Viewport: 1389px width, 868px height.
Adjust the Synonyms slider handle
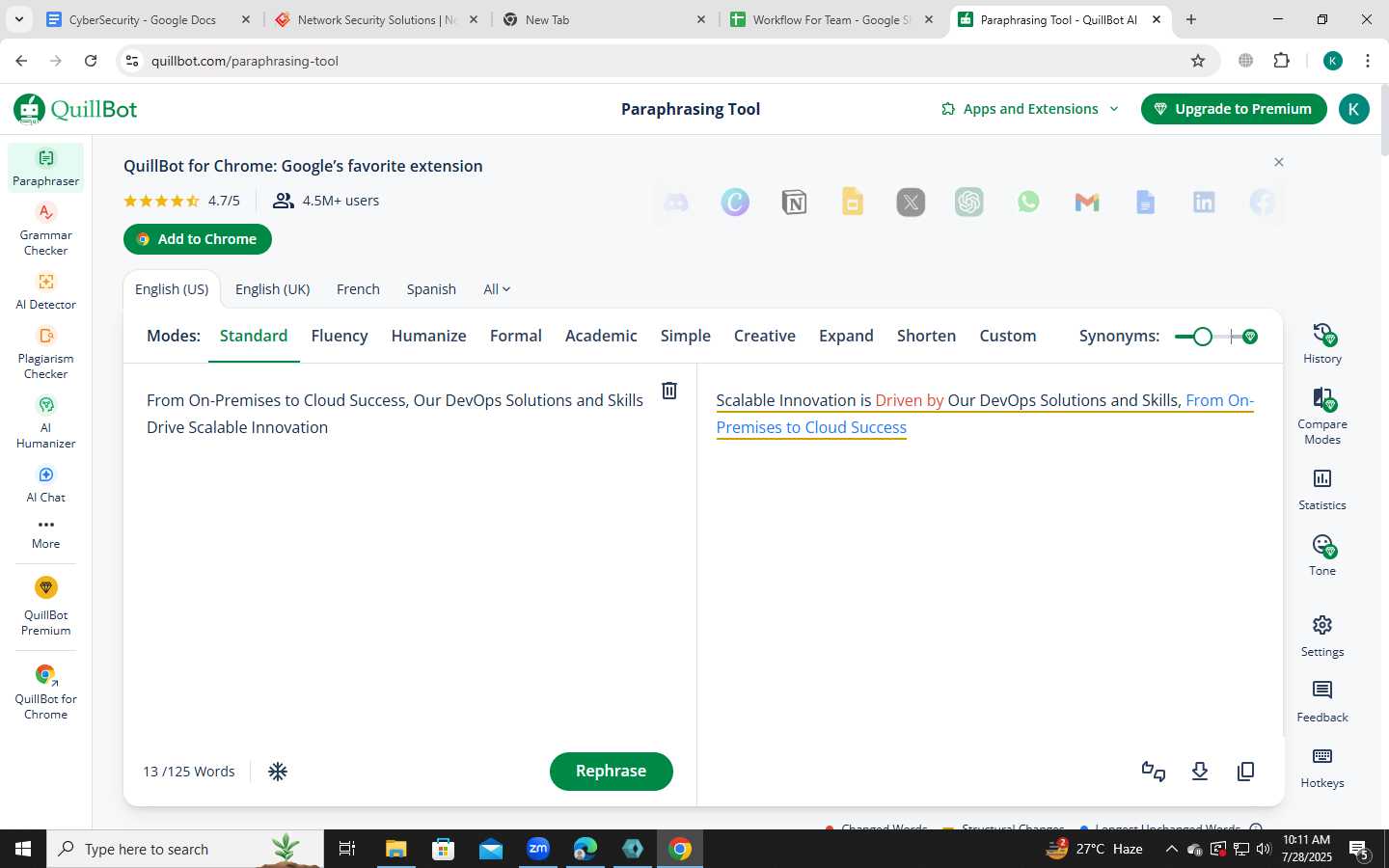point(1202,337)
